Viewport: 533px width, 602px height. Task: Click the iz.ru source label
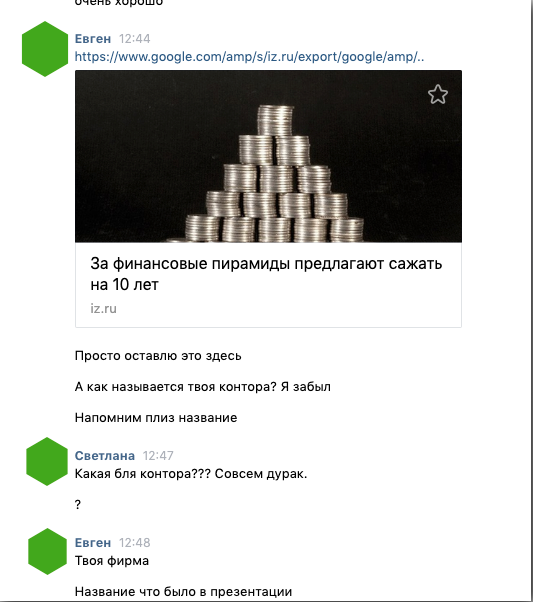click(103, 309)
